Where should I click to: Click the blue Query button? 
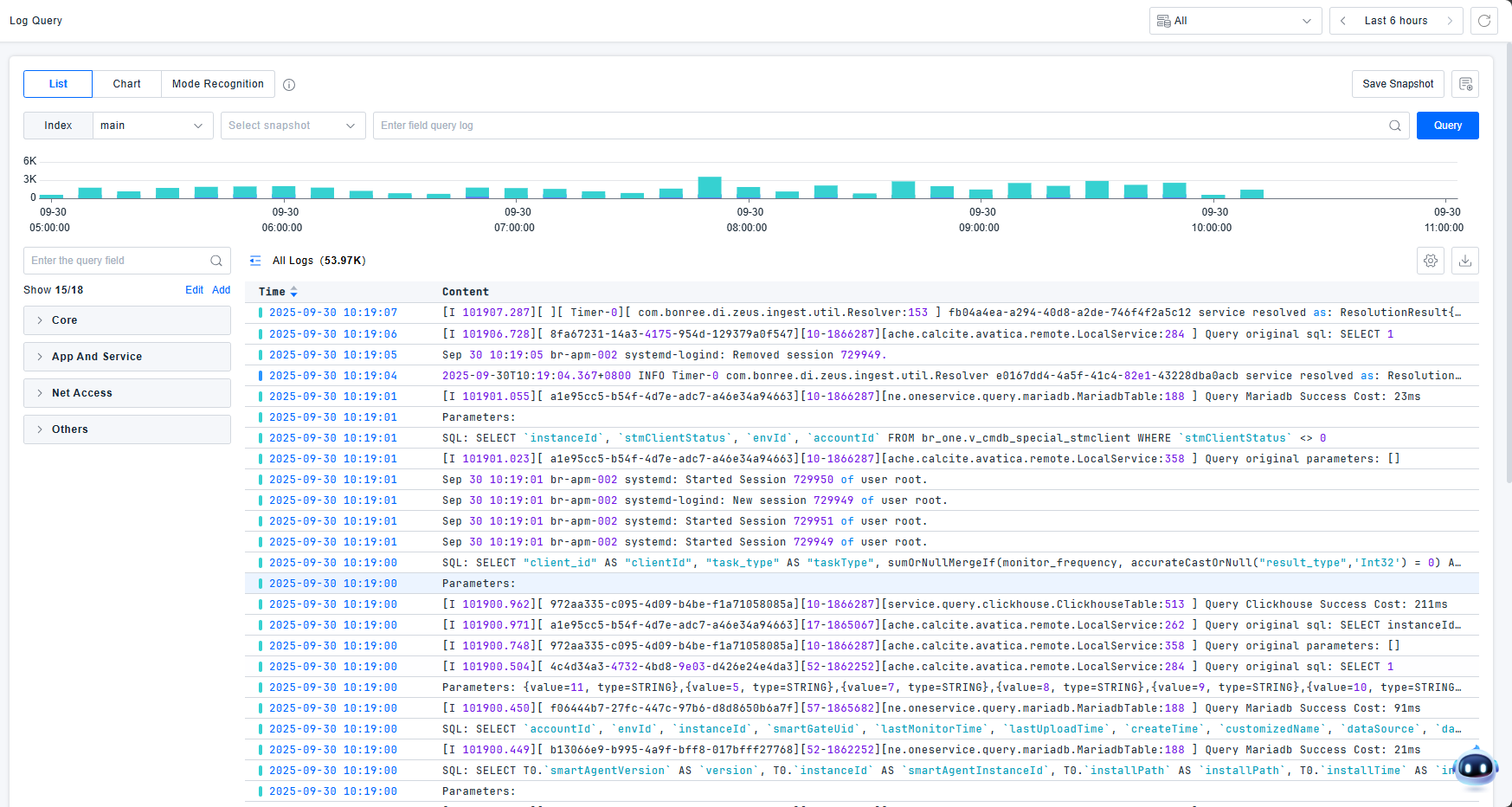click(1447, 126)
